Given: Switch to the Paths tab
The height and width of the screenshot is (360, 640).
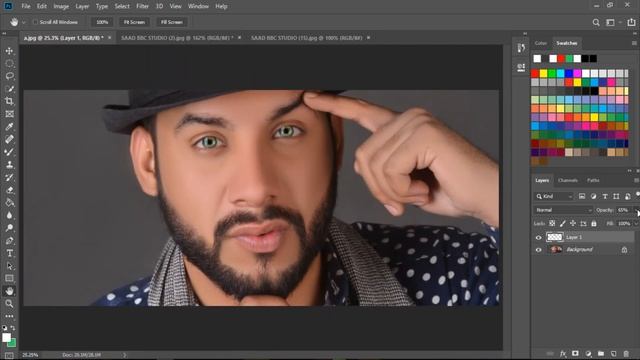Looking at the screenshot, I should pos(593,180).
